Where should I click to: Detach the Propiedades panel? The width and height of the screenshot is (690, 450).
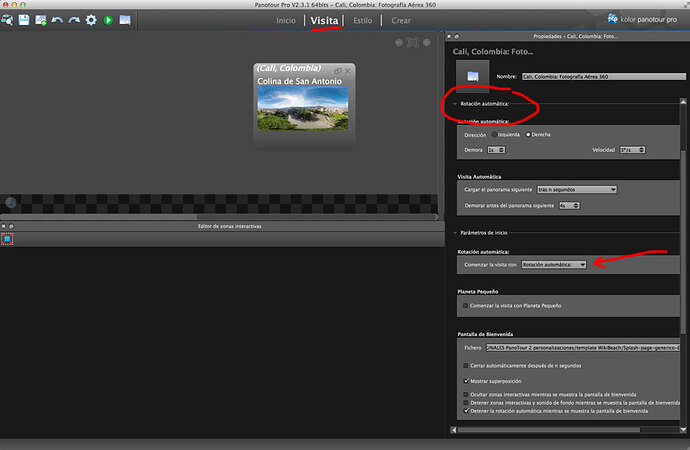coord(457,37)
